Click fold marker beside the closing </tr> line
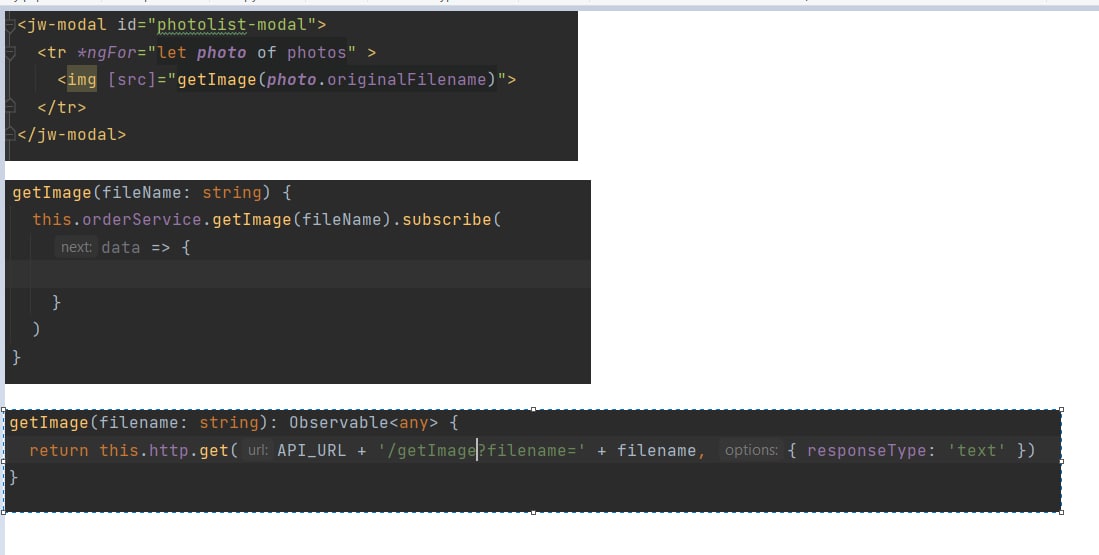 (10, 107)
